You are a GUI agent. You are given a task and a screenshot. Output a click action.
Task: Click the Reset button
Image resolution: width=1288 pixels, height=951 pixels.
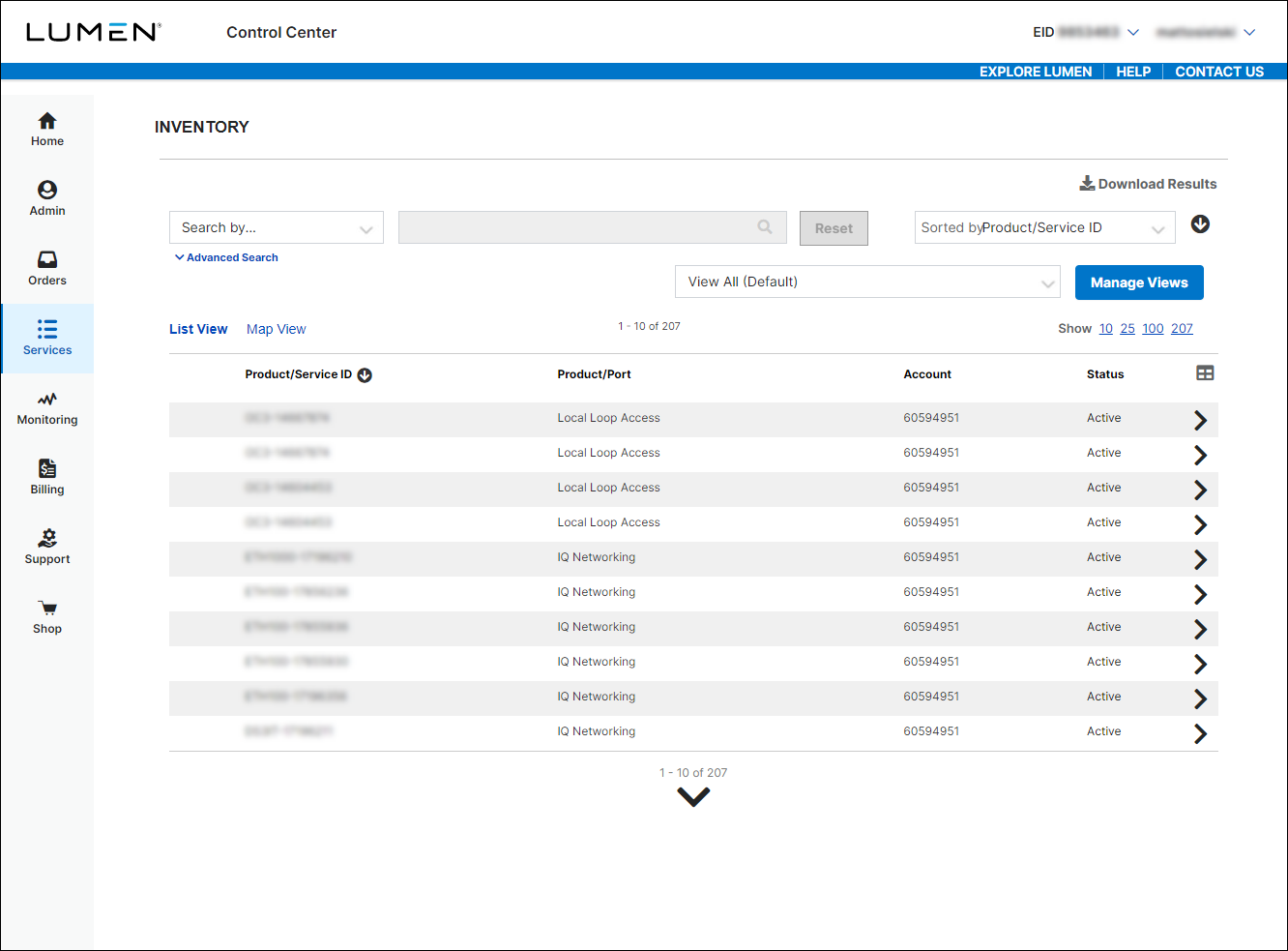click(834, 228)
